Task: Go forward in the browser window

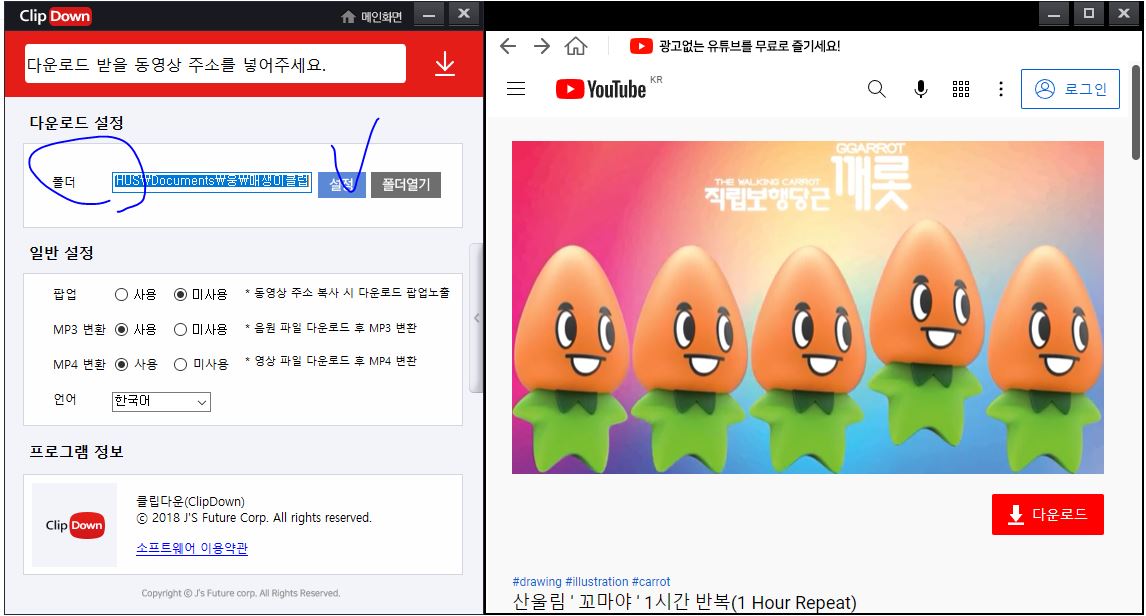Action: pos(542,47)
